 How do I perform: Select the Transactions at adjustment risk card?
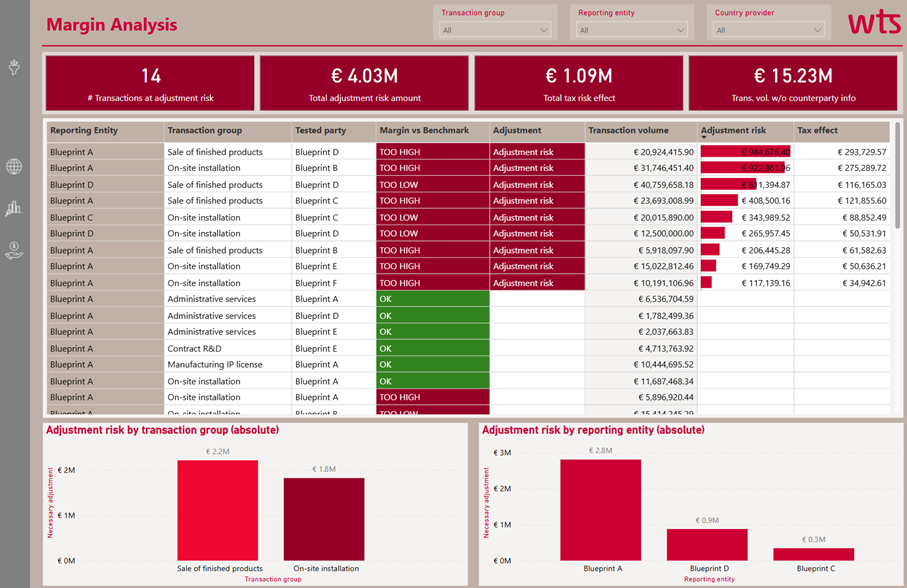150,83
